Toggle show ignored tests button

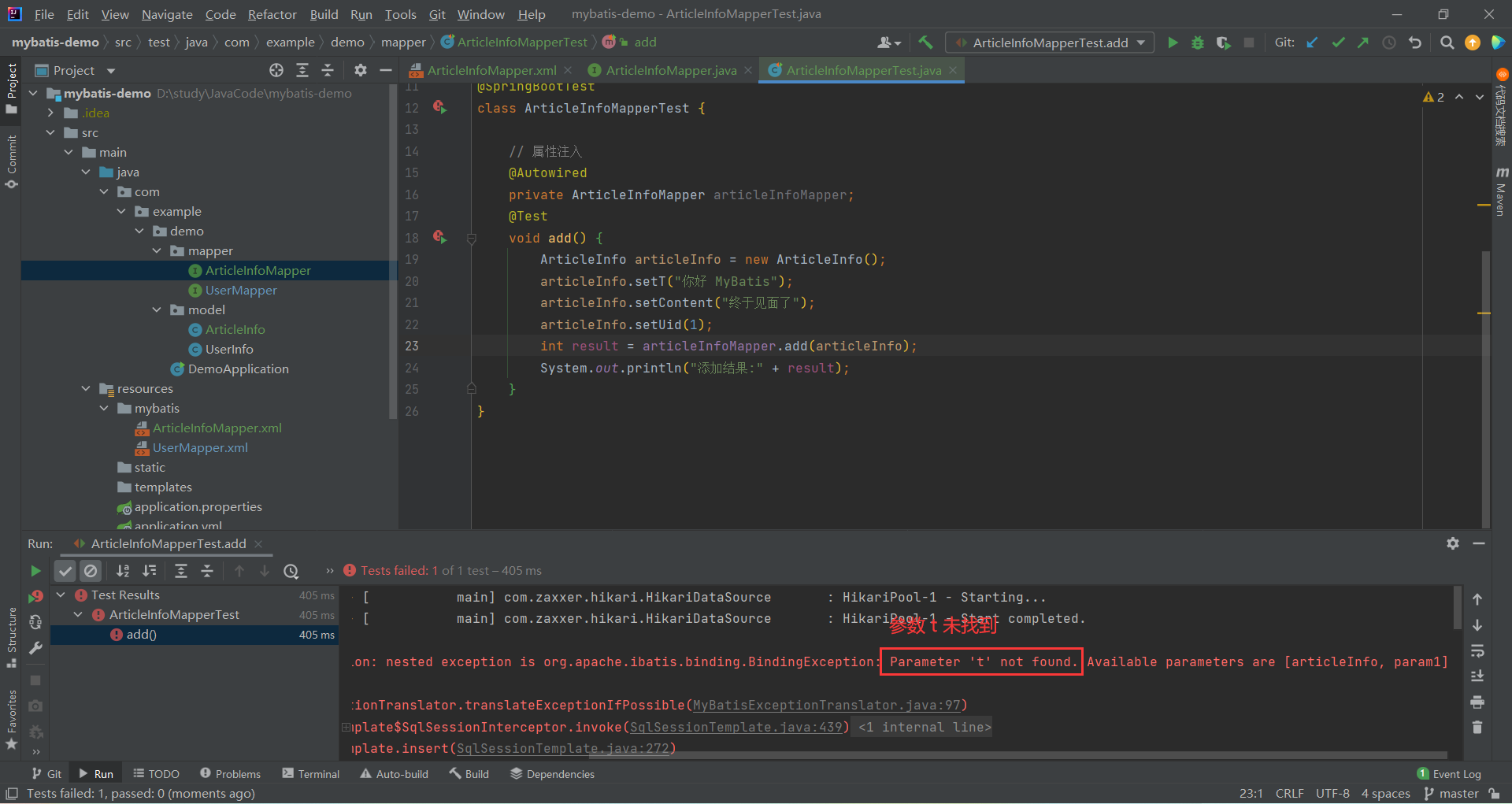[x=91, y=571]
